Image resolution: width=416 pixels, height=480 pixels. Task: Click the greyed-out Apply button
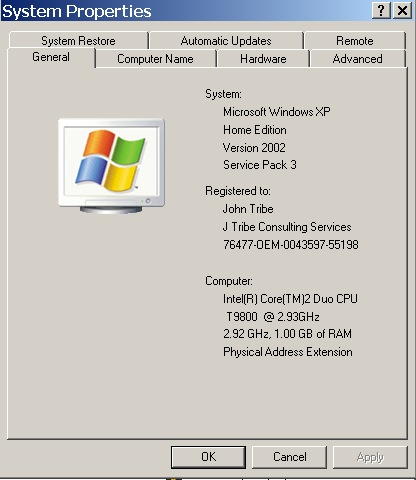tap(370, 457)
